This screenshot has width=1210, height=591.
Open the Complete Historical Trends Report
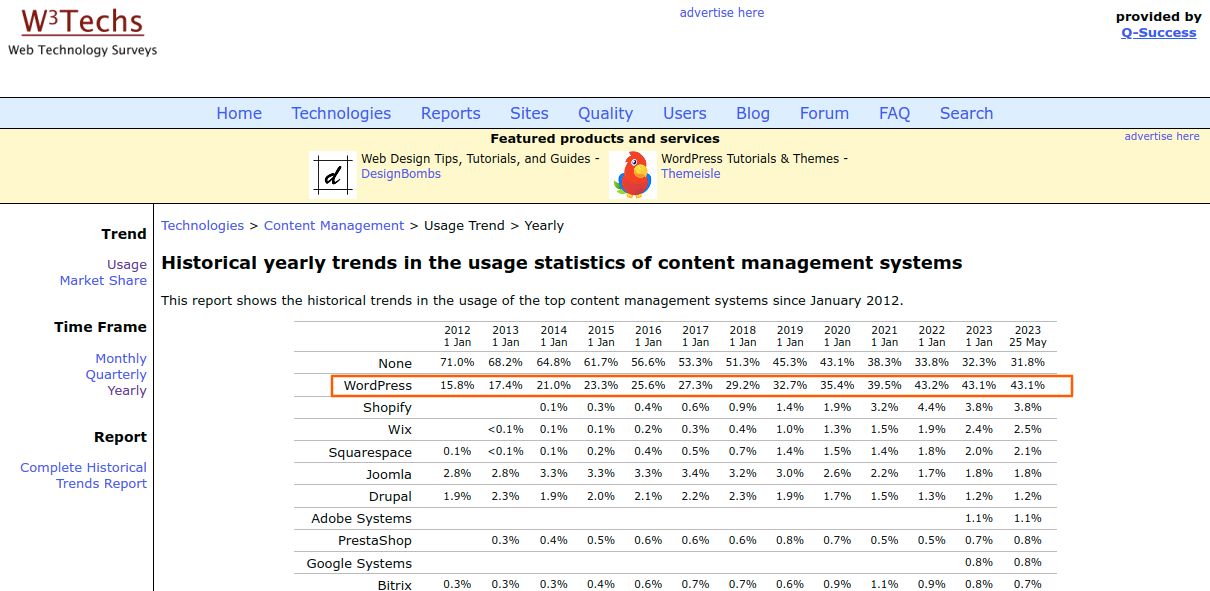tap(84, 467)
